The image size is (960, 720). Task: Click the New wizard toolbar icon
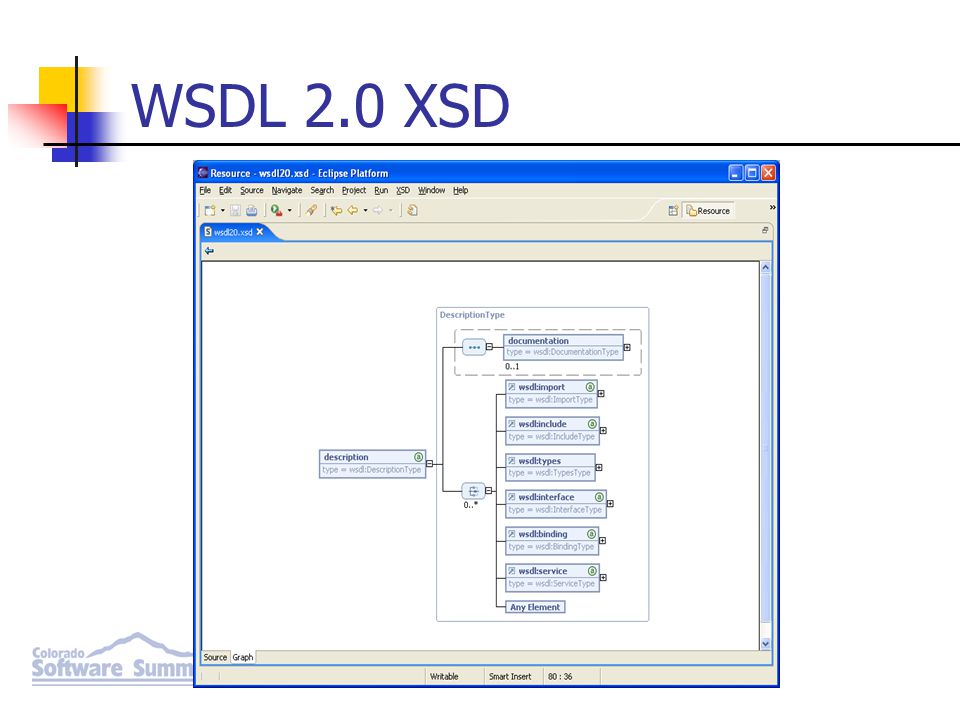209,211
